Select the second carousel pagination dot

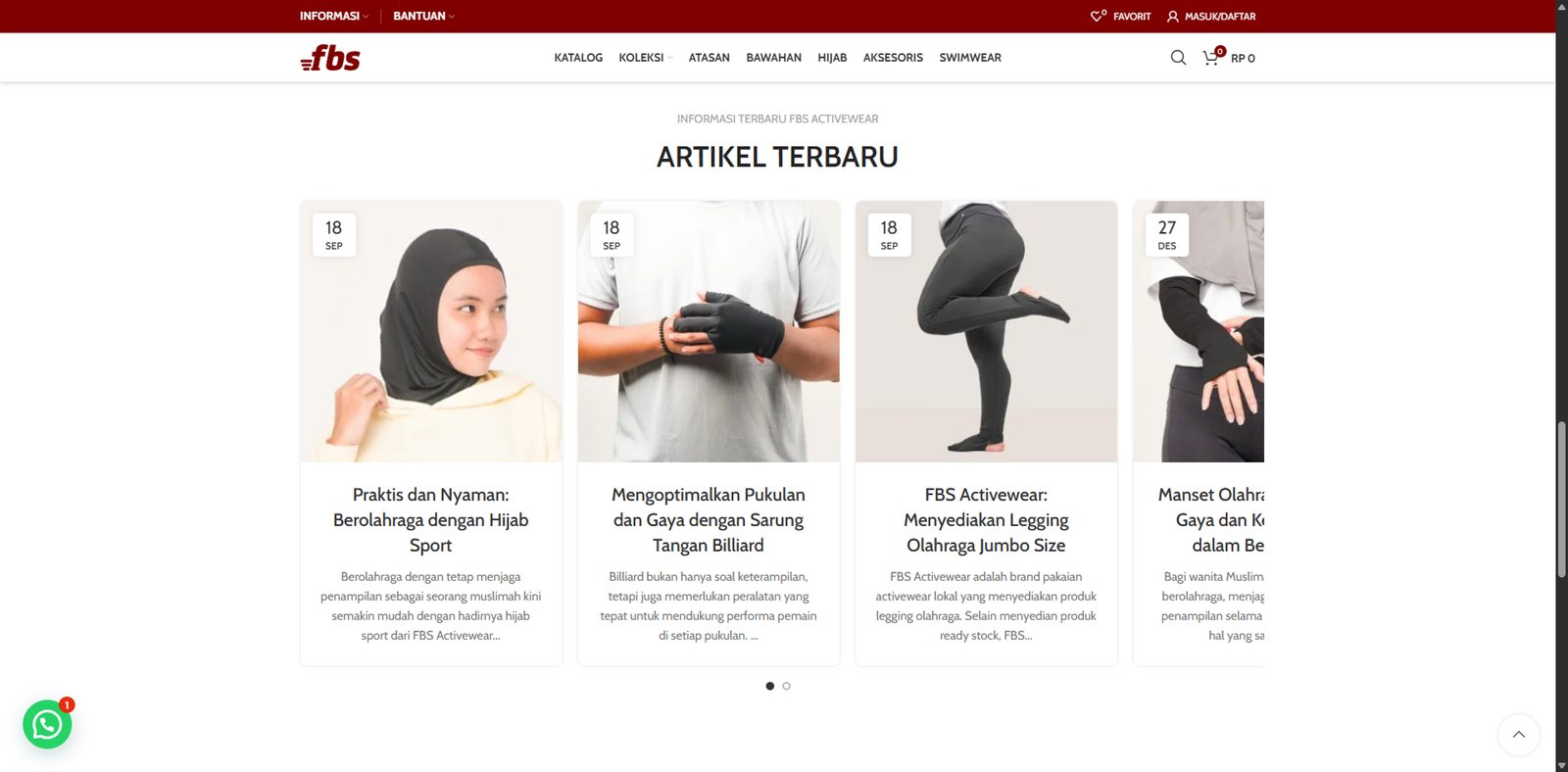(786, 686)
